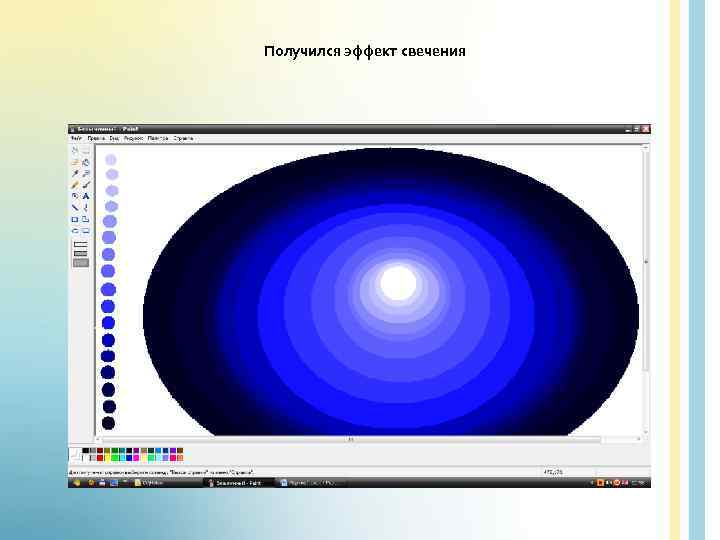720x540 pixels.
Task: Click the horizontal scrollbar under the canvas
Action: (x=351, y=439)
